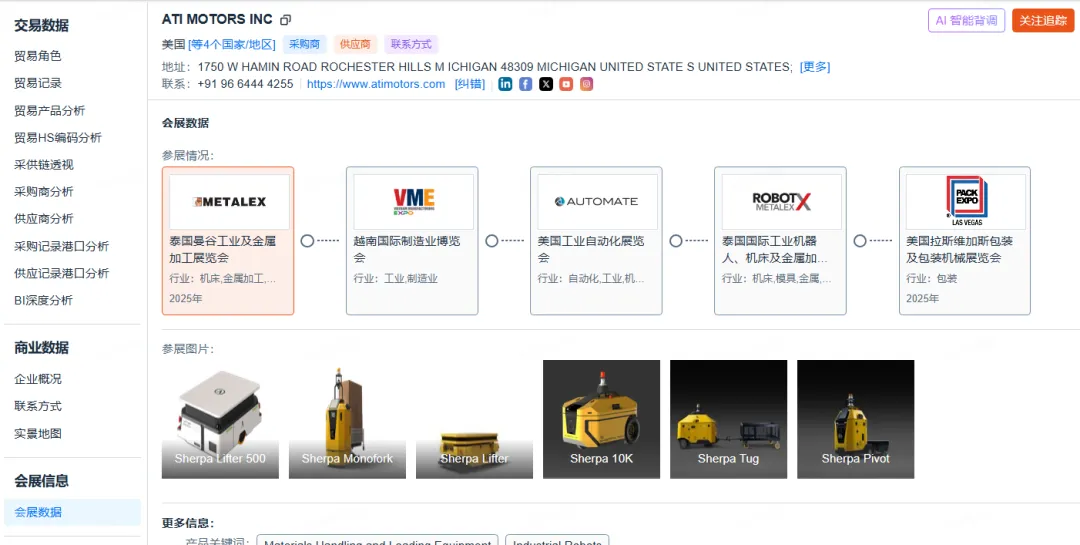Select the AUTOMATE 美国工业自动化展览会 card
This screenshot has height=545, width=1080.
pyautogui.click(x=596, y=240)
